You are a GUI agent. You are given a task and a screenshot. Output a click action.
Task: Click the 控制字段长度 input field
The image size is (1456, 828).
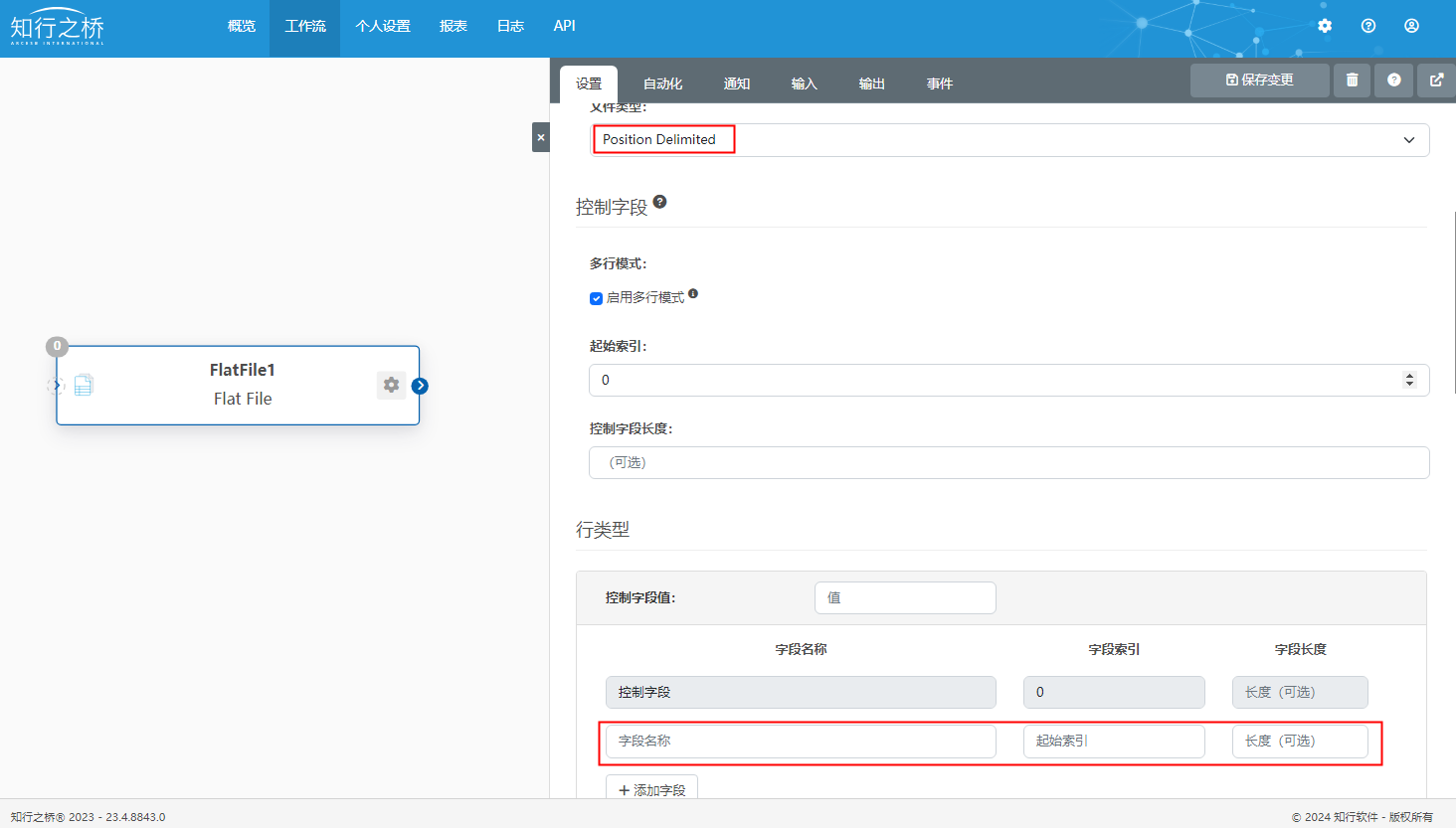click(x=1008, y=462)
